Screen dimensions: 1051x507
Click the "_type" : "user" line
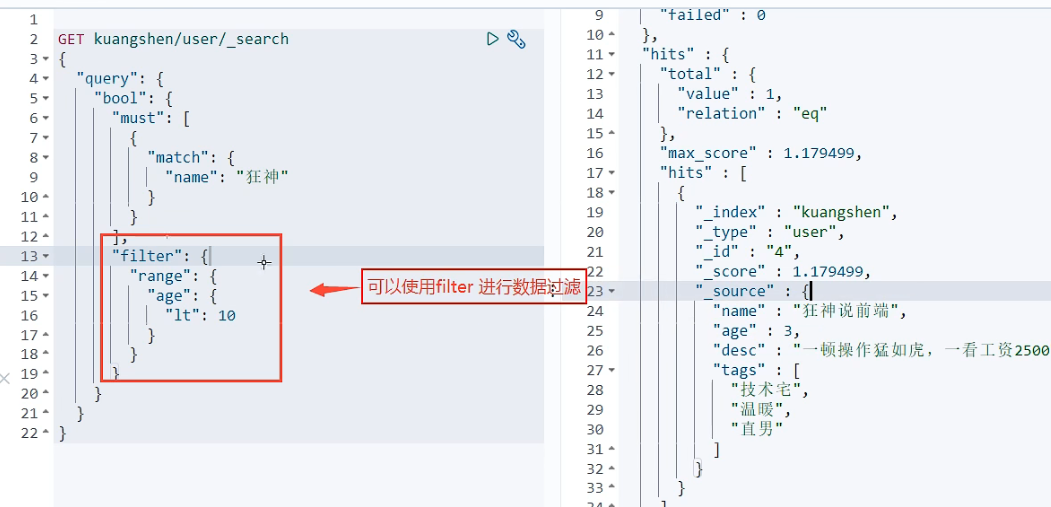point(769,232)
